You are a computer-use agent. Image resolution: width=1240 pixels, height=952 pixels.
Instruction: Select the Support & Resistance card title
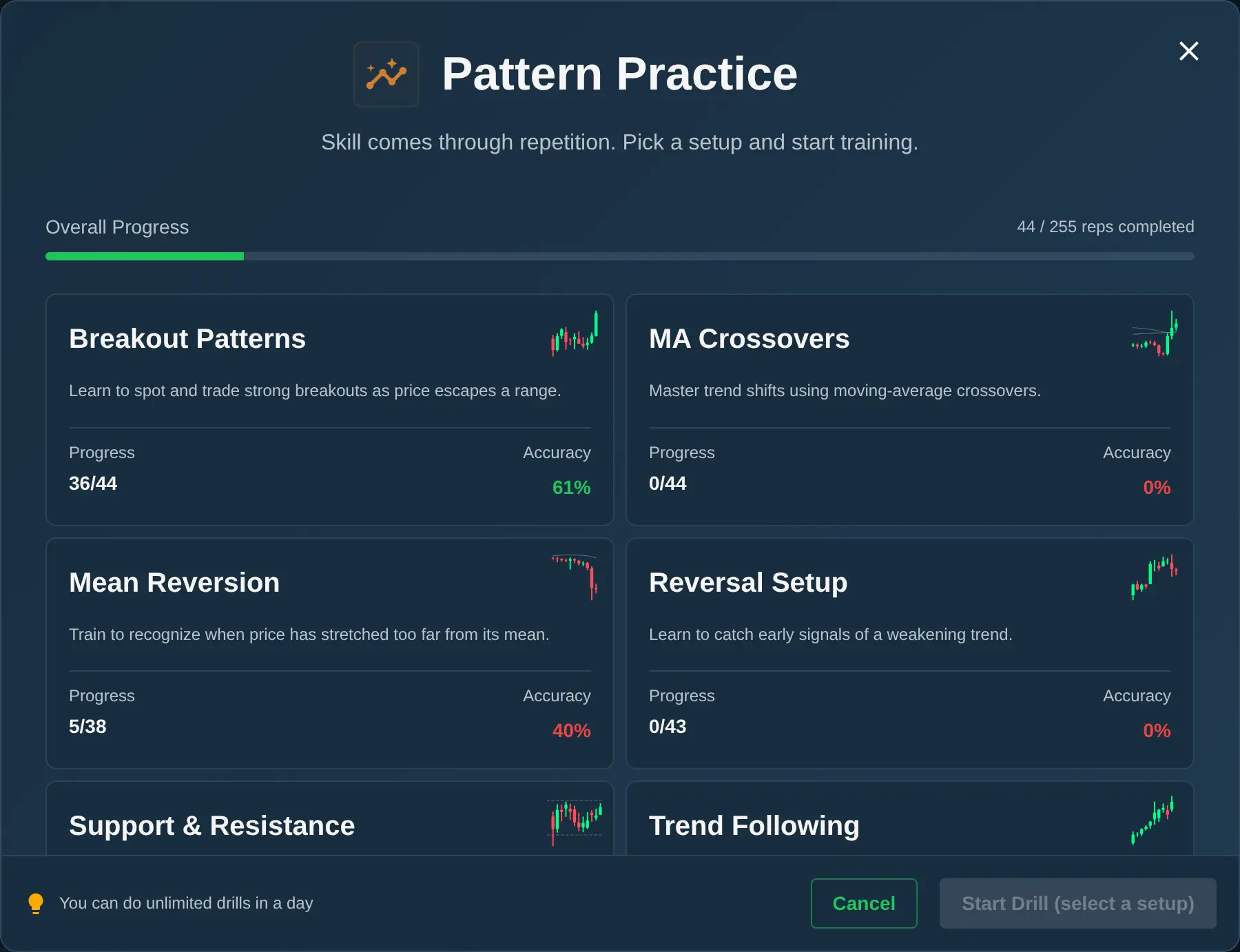pos(212,826)
